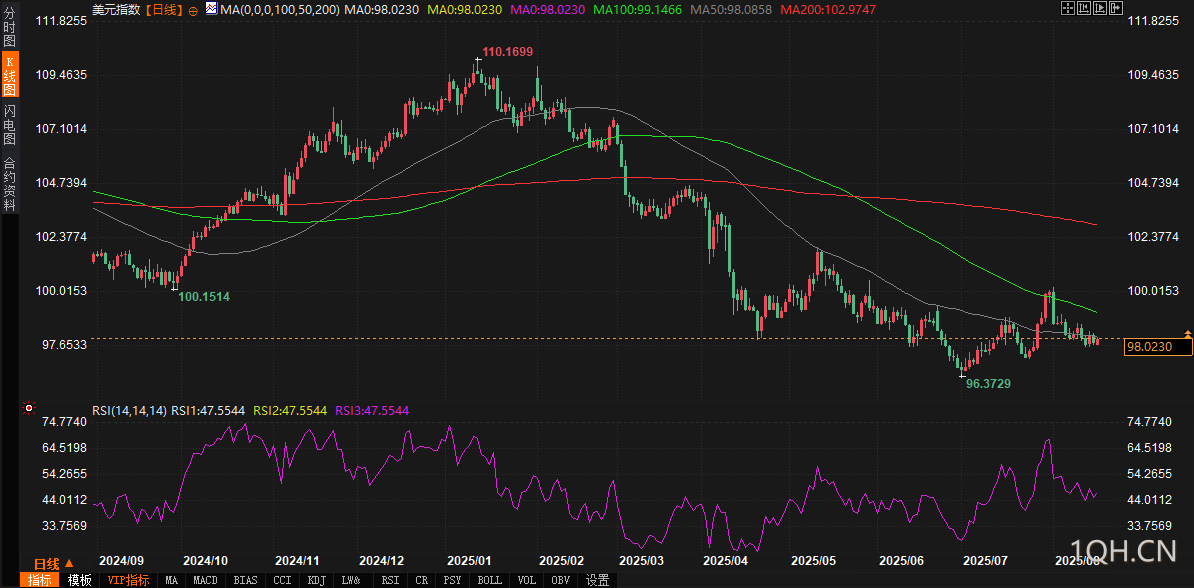Viewport: 1194px width, 588px height.
Task: Toggle the KDJ indicator
Action: click(316, 580)
